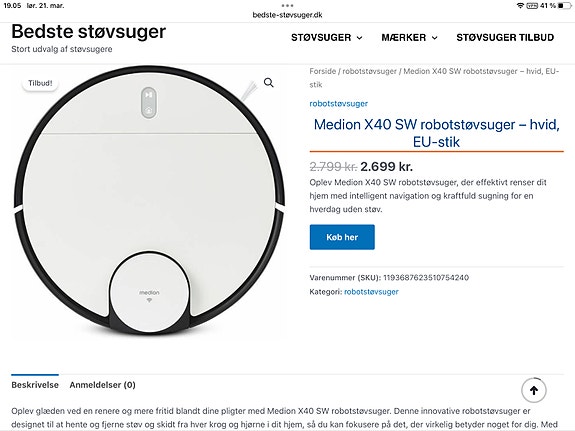The height and width of the screenshot is (431, 575).
Task: Expand the MÆRKER dropdown menu
Action: [x=409, y=37]
